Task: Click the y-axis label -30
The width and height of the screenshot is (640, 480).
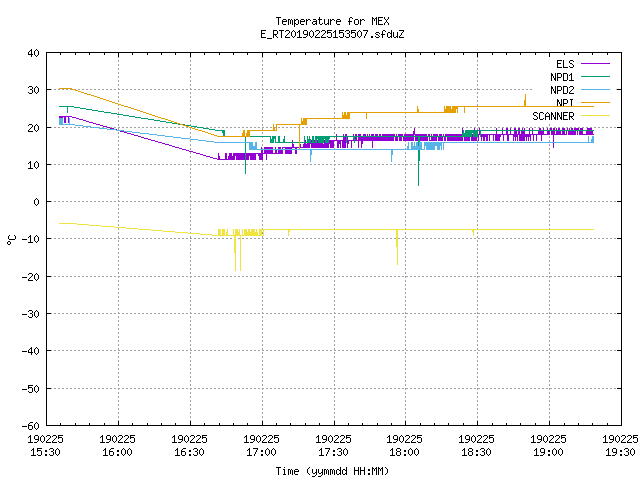Action: (x=31, y=314)
